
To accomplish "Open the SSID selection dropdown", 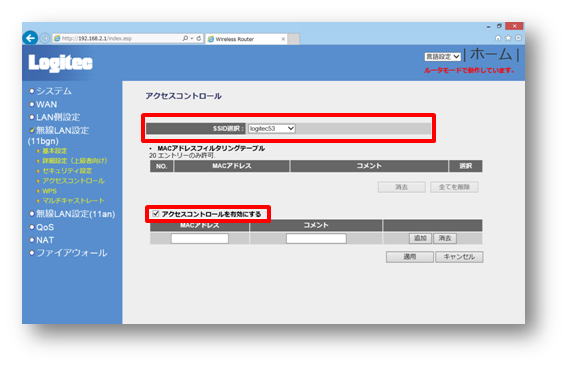I will click(272, 128).
